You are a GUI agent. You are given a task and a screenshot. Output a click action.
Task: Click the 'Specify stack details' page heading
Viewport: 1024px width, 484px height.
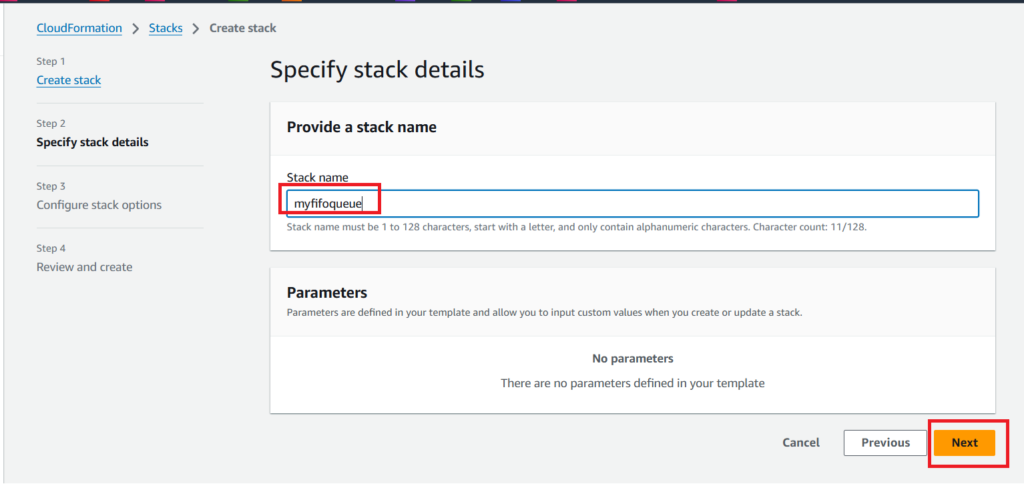[x=377, y=70]
